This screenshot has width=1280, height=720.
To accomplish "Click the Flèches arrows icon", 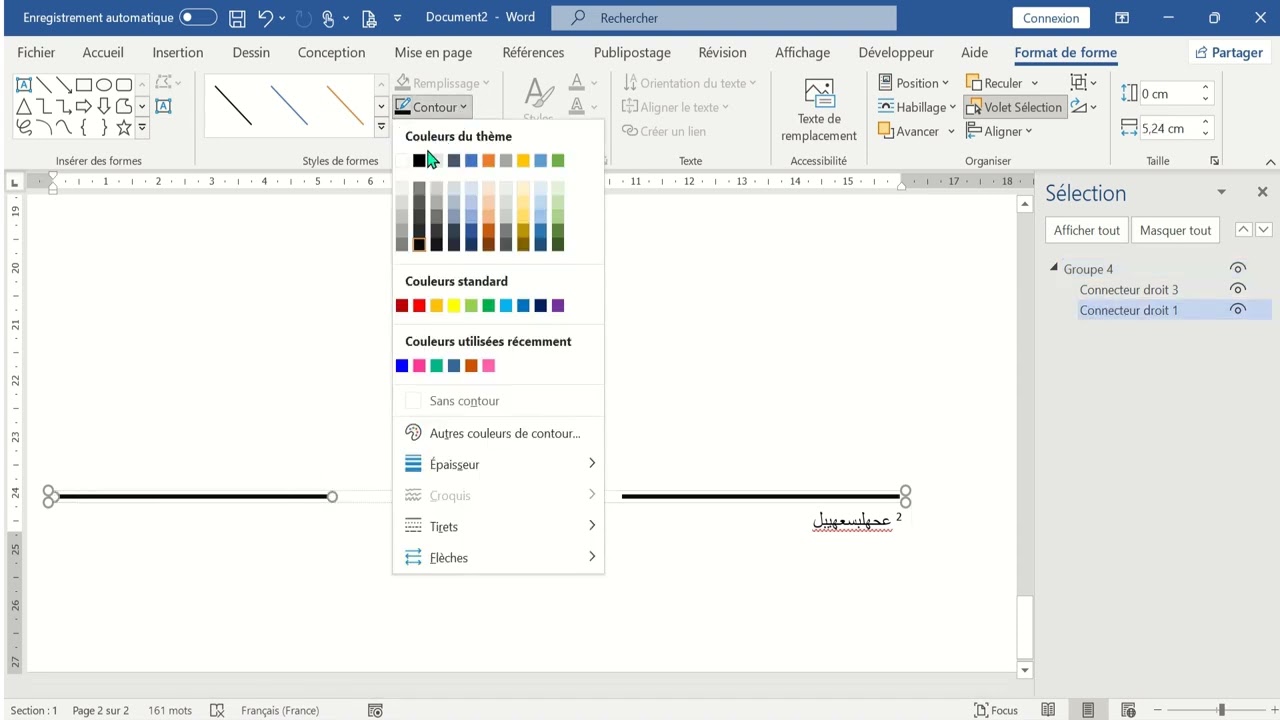I will (x=413, y=557).
